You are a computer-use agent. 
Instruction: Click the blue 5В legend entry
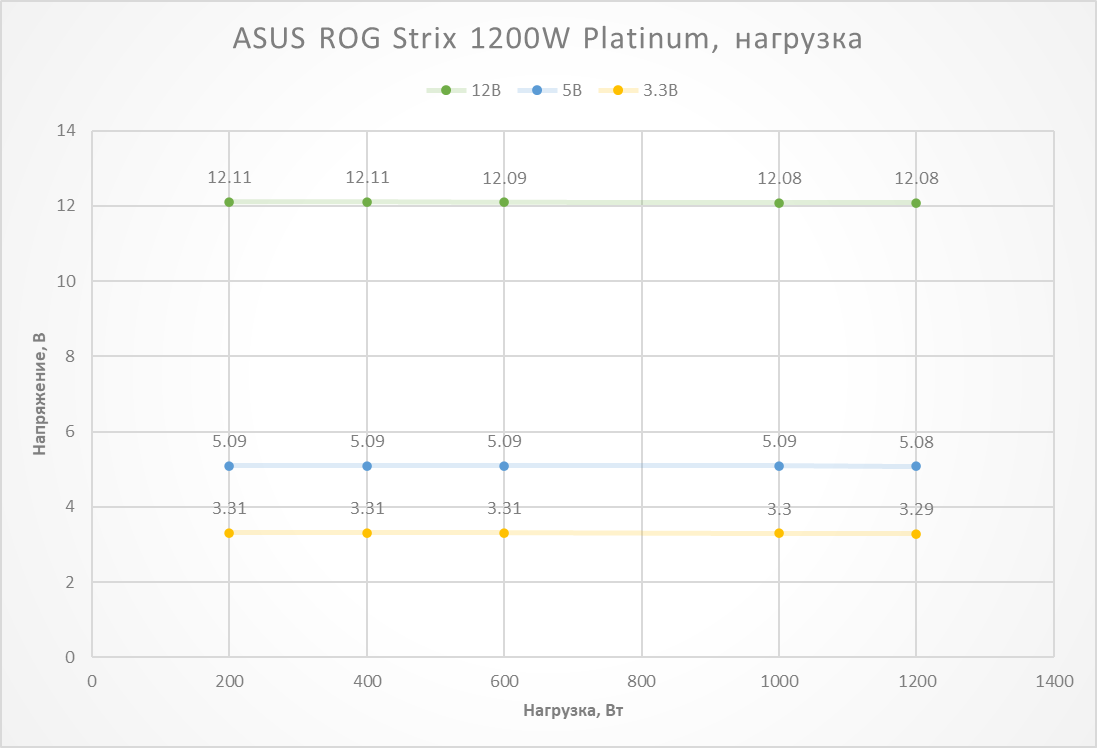tap(550, 90)
